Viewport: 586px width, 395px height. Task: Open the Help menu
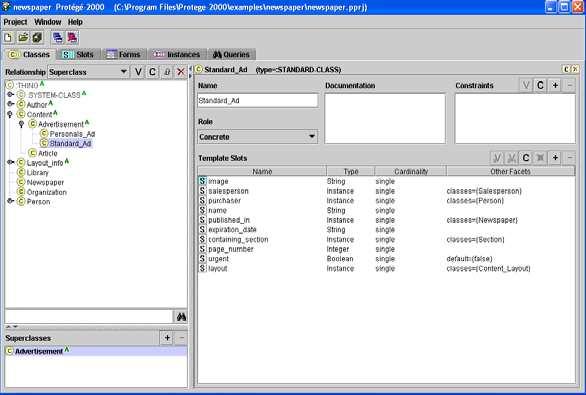(75, 22)
